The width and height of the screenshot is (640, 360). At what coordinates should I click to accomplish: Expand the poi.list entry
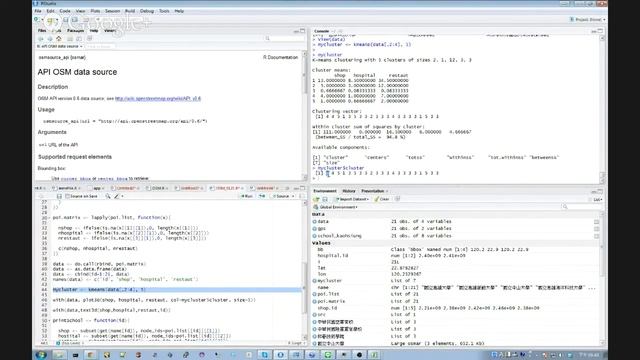(315, 294)
